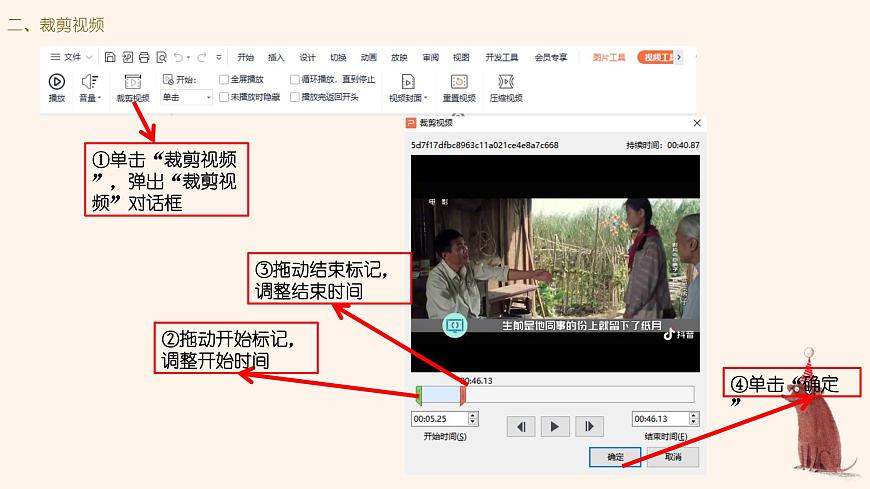Screen dimensions: 870x489
Task: Switch to the 会员专享 tab
Action: 551,57
